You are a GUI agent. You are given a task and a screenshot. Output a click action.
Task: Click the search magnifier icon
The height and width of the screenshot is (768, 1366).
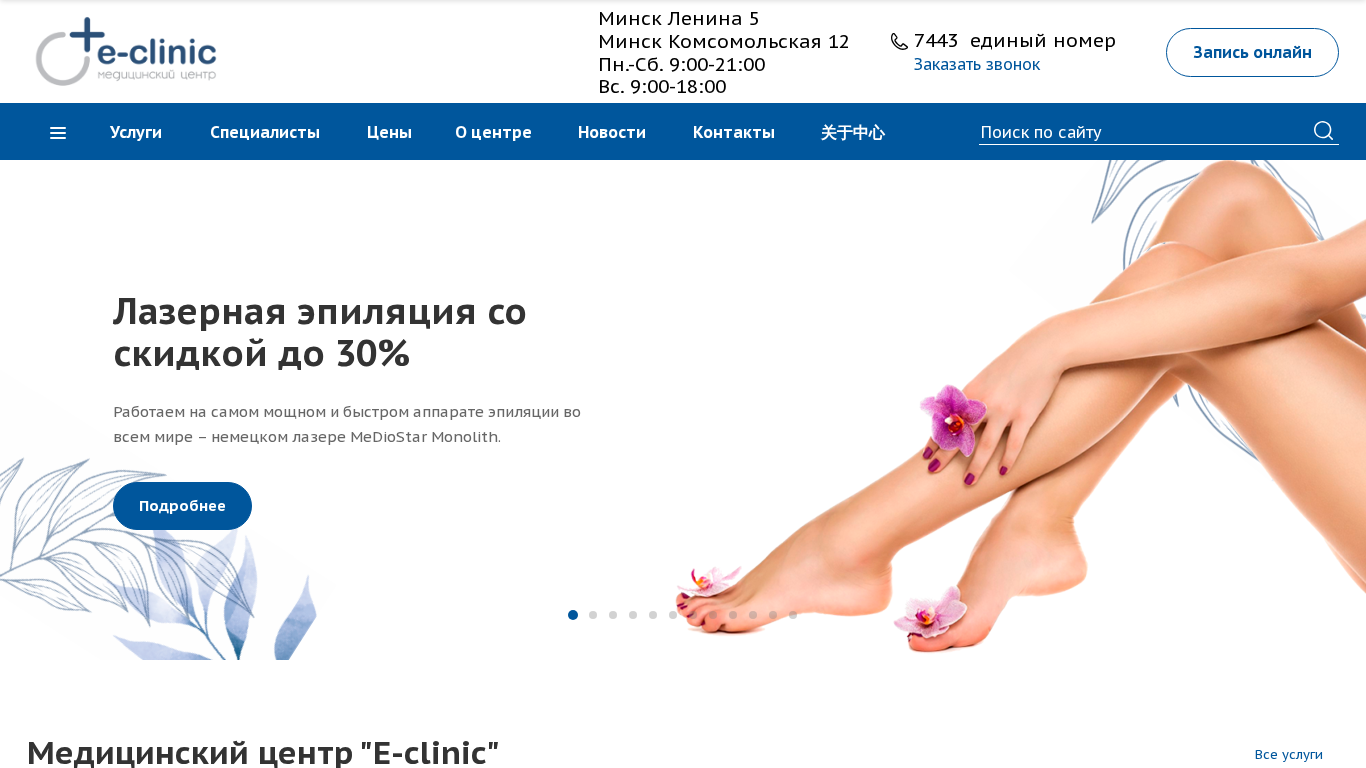coord(1324,131)
